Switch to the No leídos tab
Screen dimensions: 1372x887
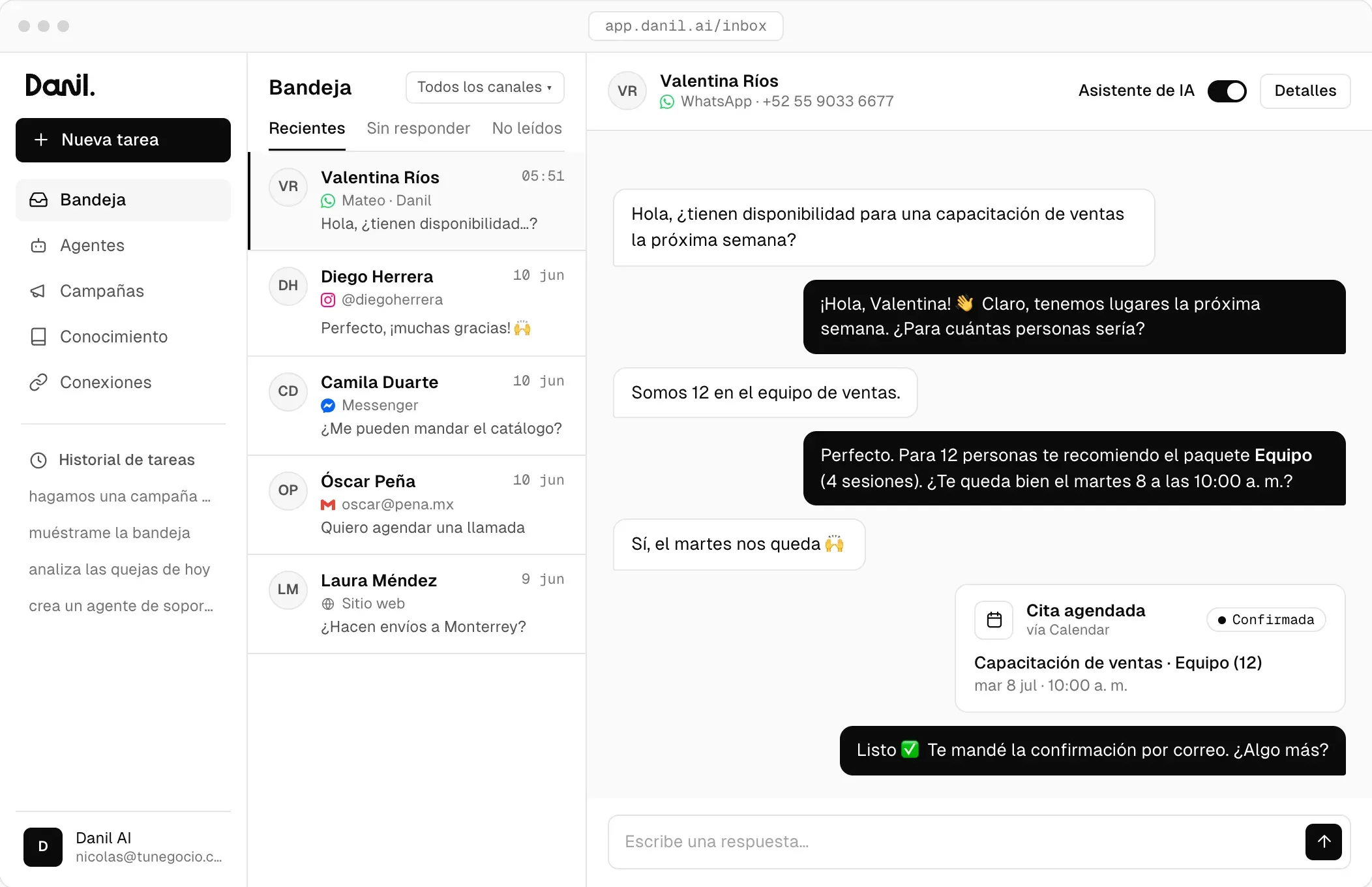[x=527, y=128]
